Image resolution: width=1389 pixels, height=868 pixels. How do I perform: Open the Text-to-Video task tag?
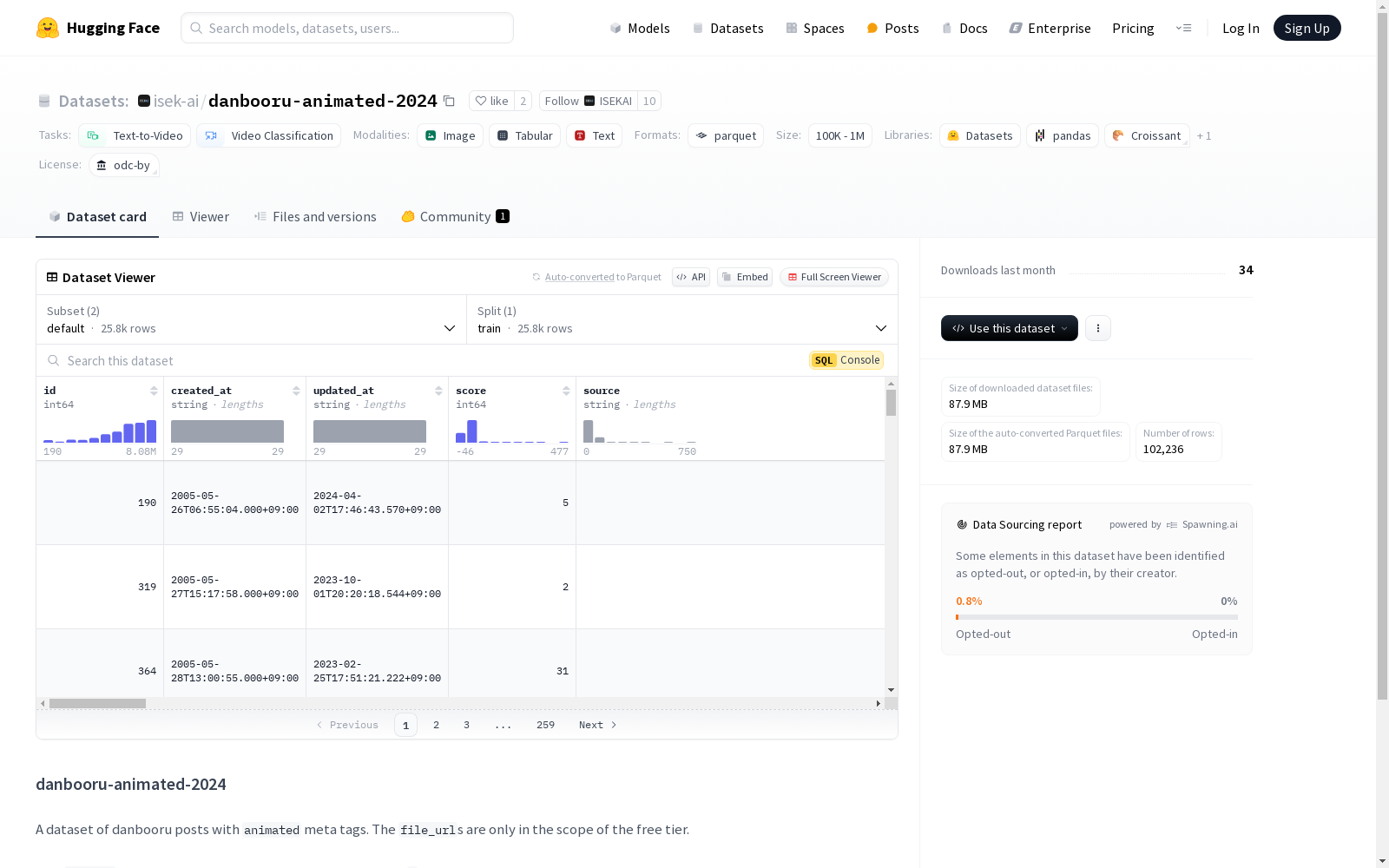[x=135, y=135]
